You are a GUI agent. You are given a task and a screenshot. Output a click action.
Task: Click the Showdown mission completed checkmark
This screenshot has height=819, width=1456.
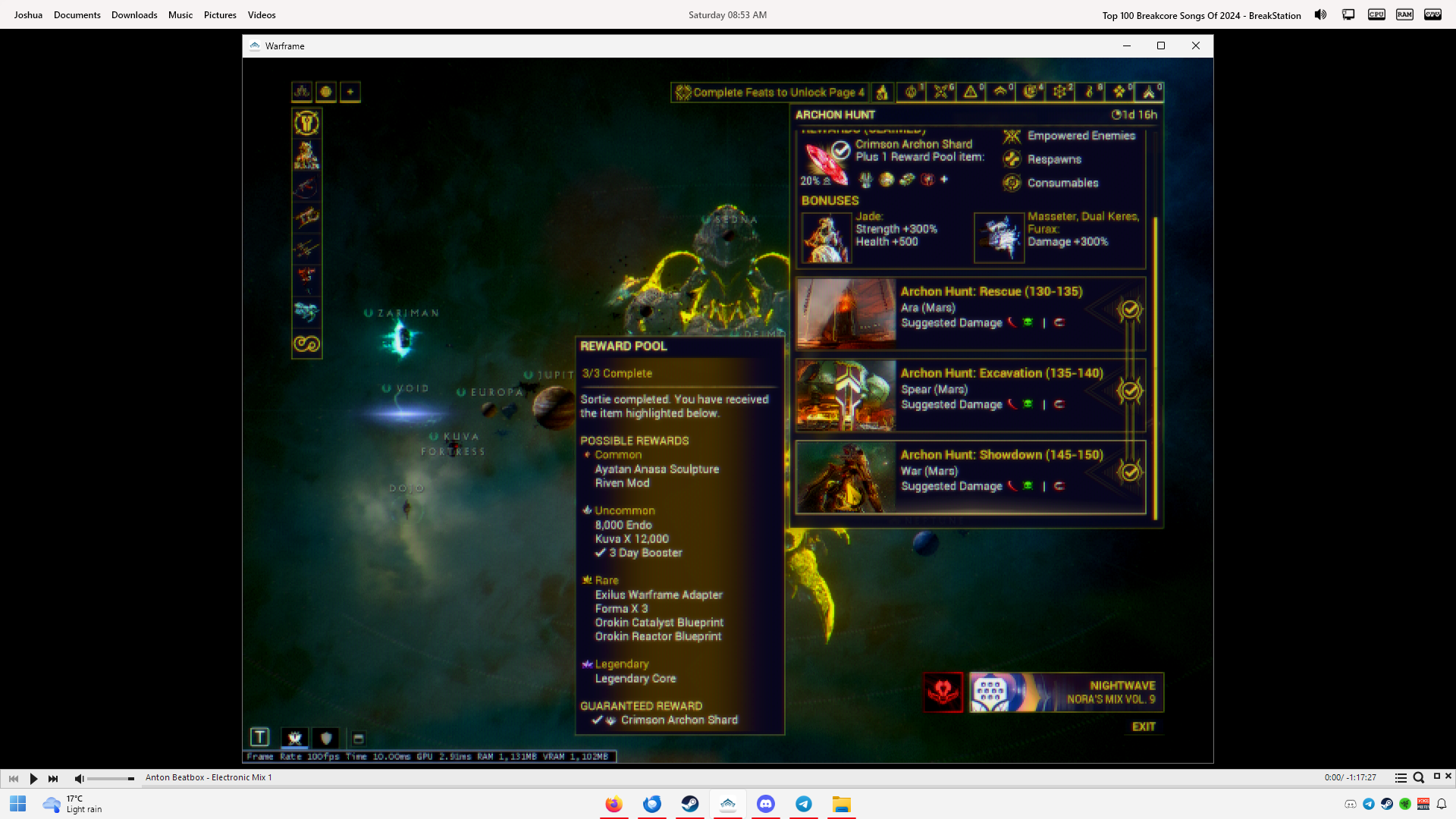click(x=1130, y=472)
